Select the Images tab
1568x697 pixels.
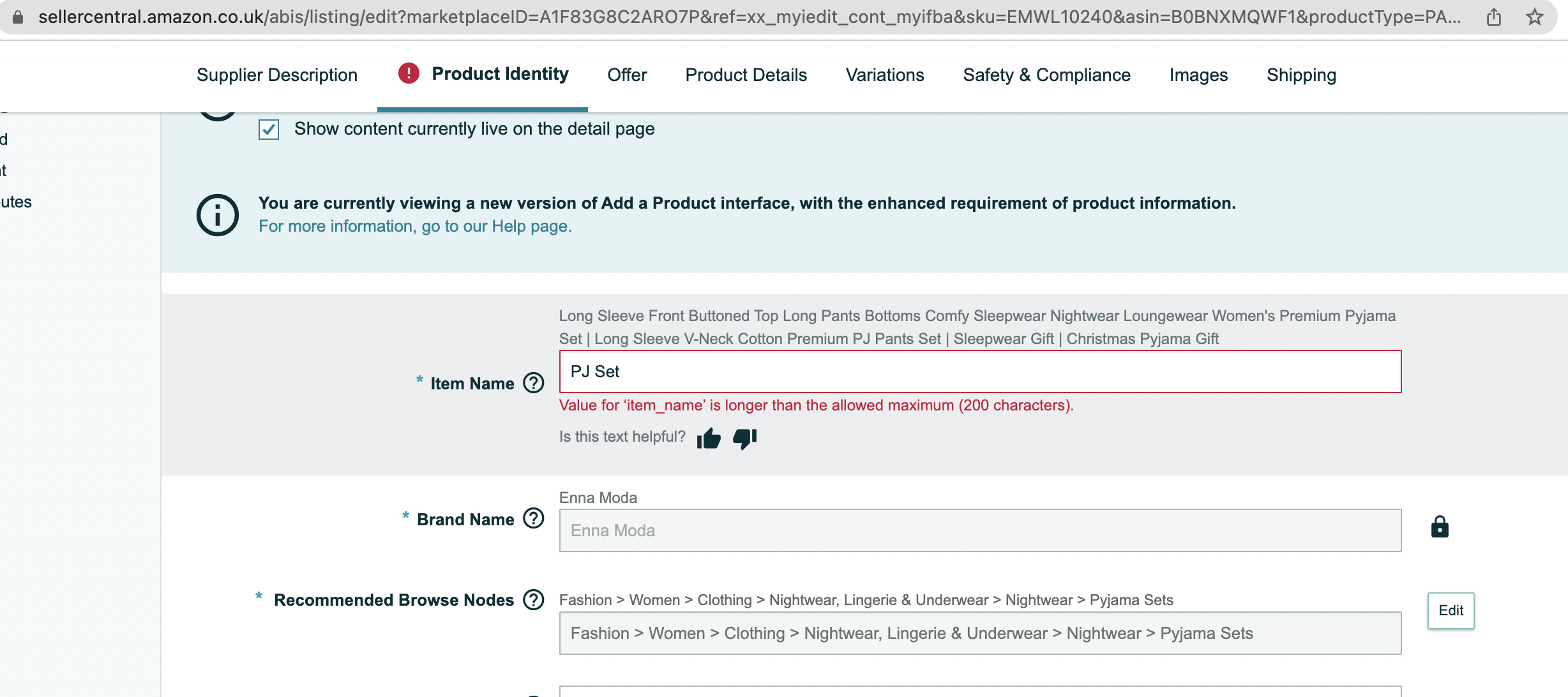click(x=1198, y=75)
